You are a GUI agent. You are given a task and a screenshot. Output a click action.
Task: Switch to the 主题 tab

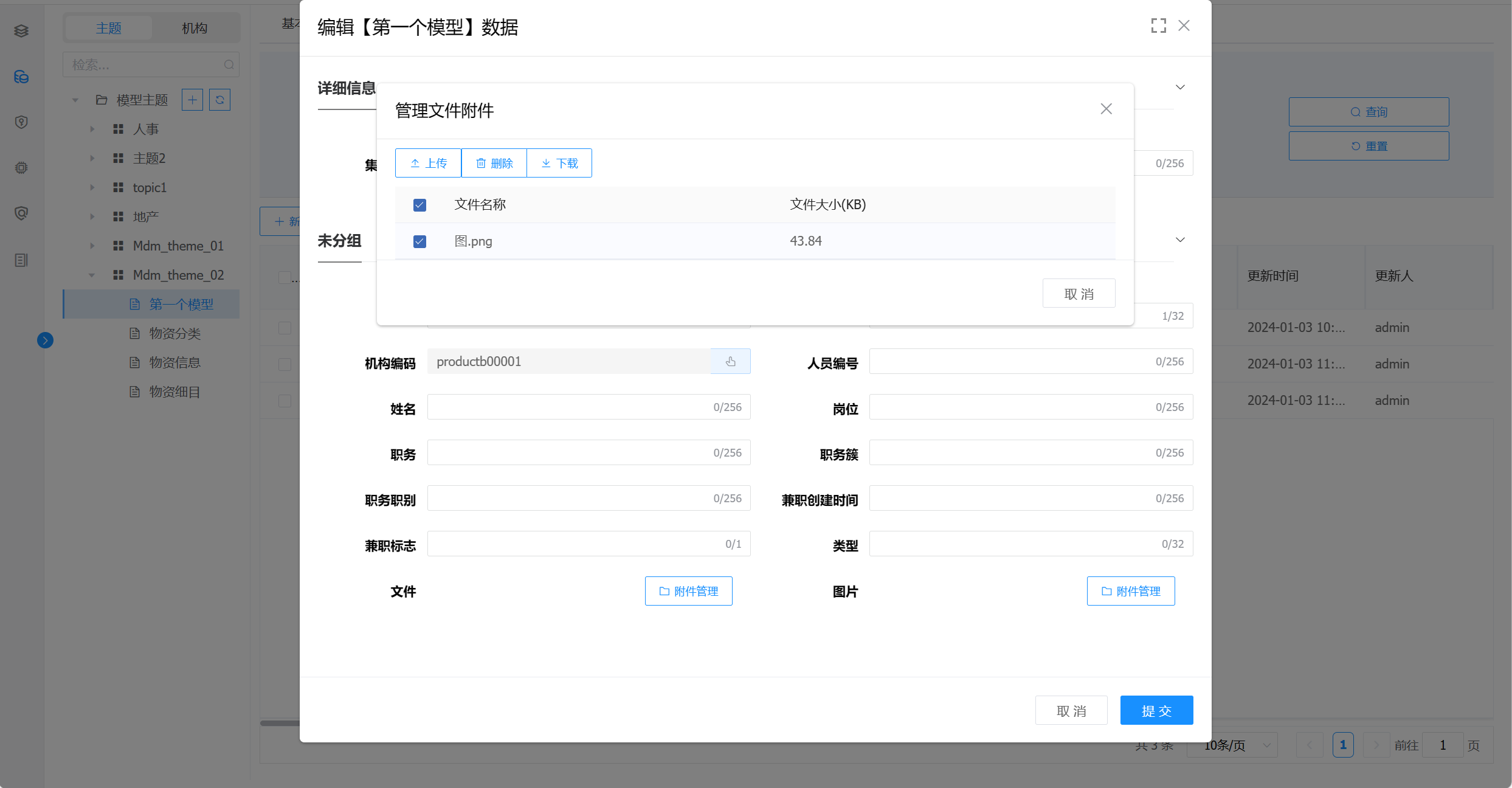(x=109, y=28)
